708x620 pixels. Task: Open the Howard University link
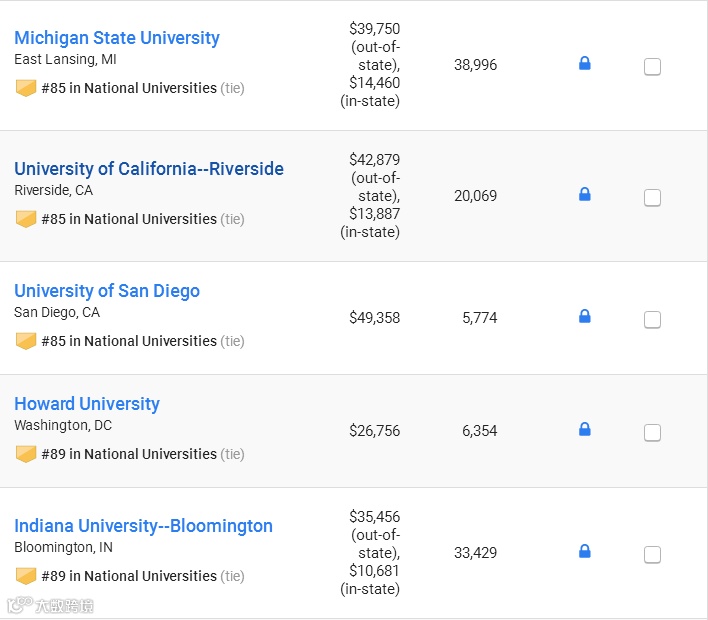pos(87,404)
